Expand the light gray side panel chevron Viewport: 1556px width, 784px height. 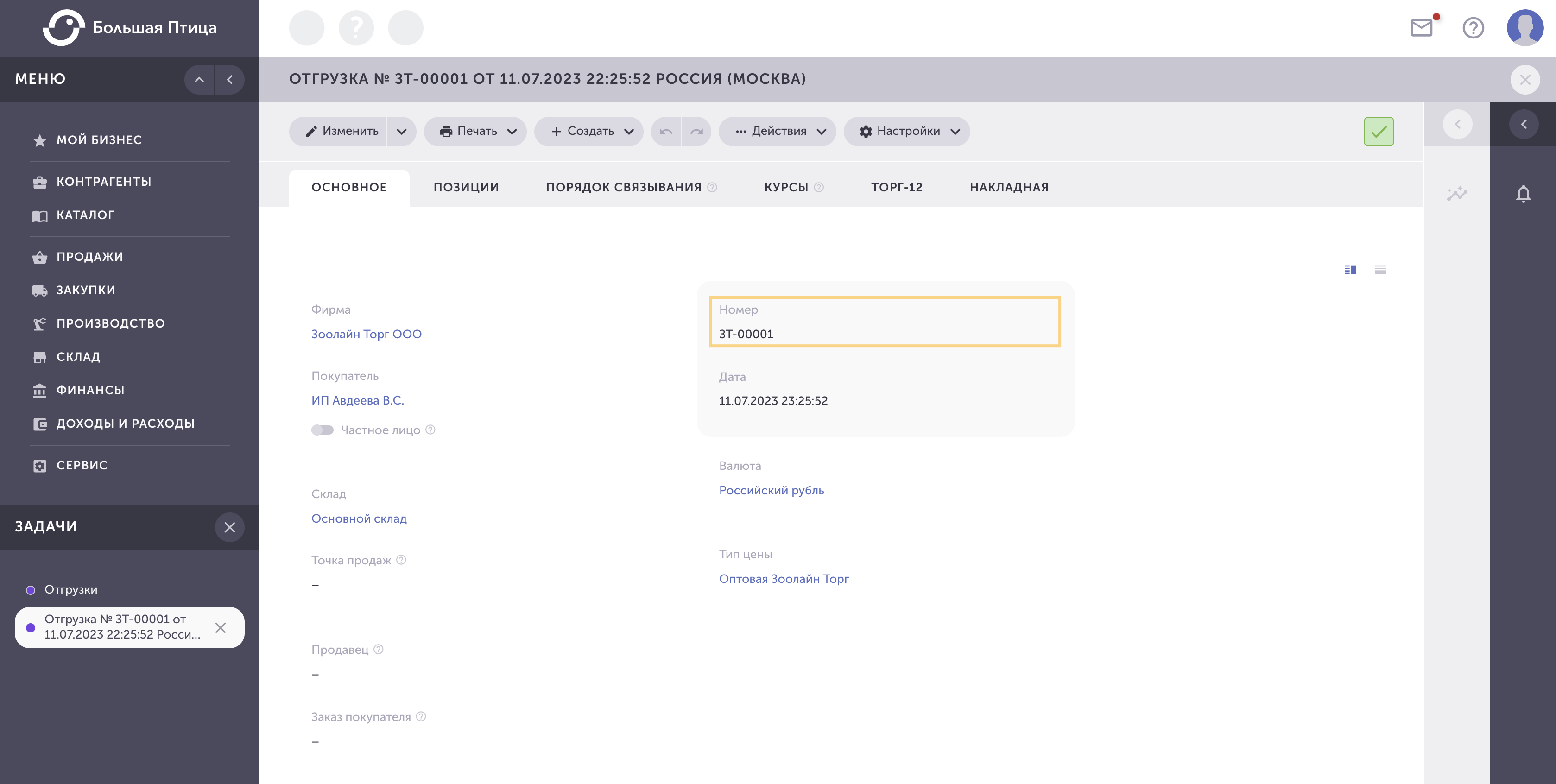pyautogui.click(x=1458, y=124)
